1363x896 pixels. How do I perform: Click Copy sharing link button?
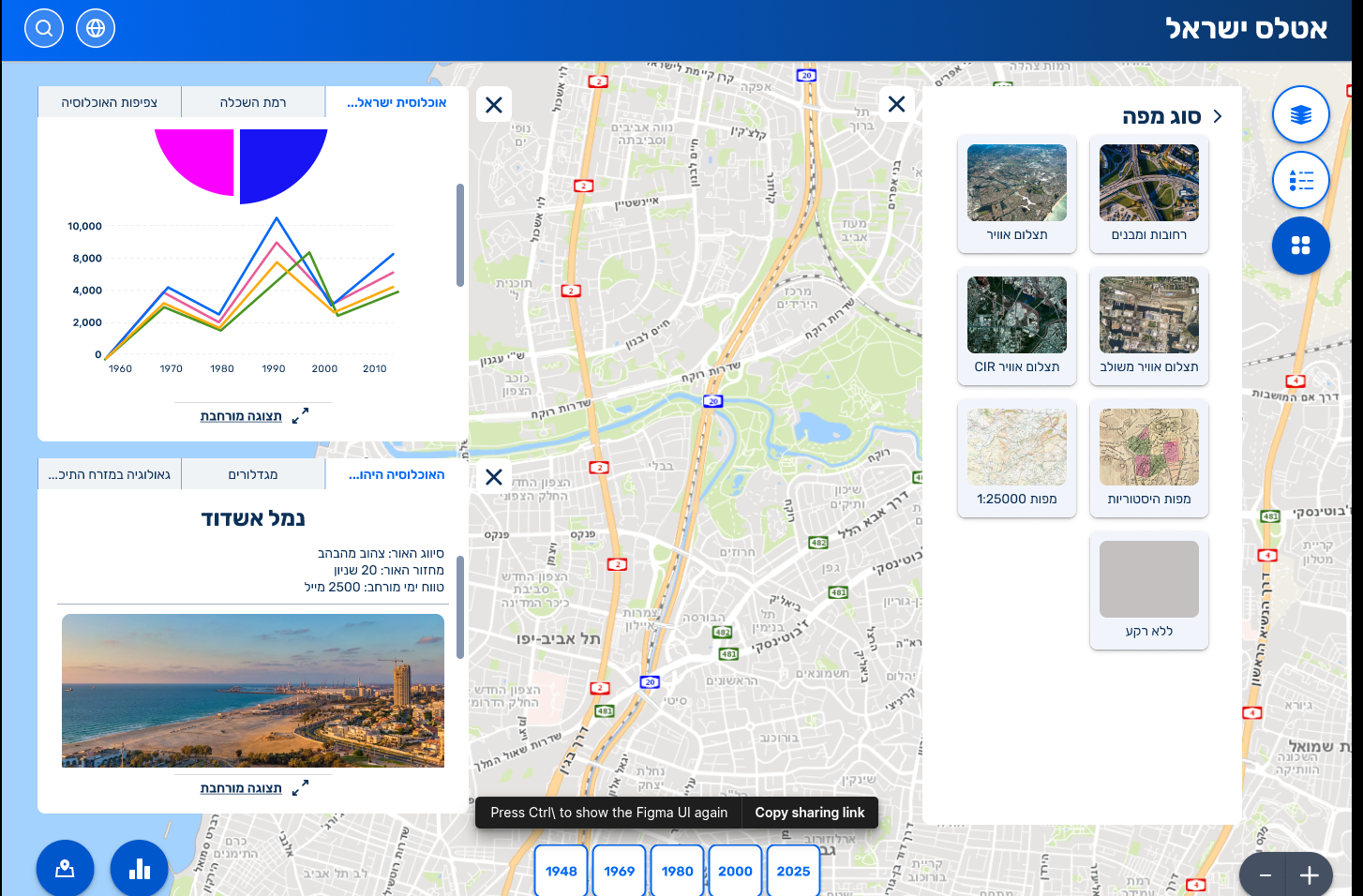[x=810, y=813]
